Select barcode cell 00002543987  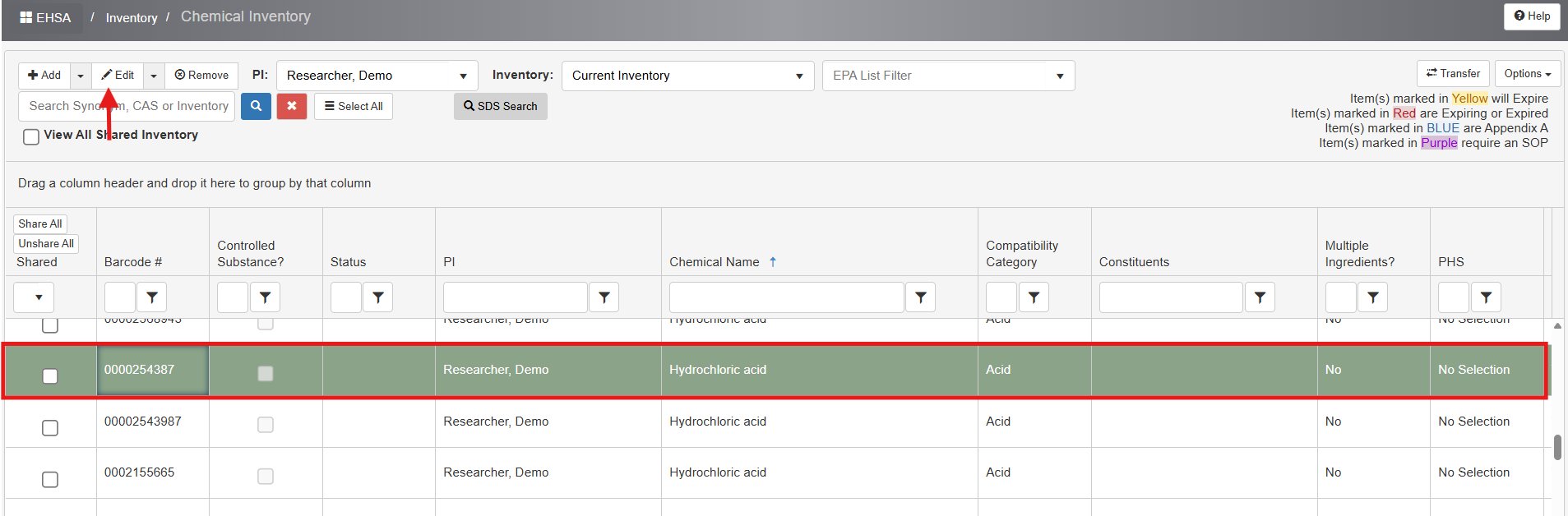pyautogui.click(x=153, y=422)
